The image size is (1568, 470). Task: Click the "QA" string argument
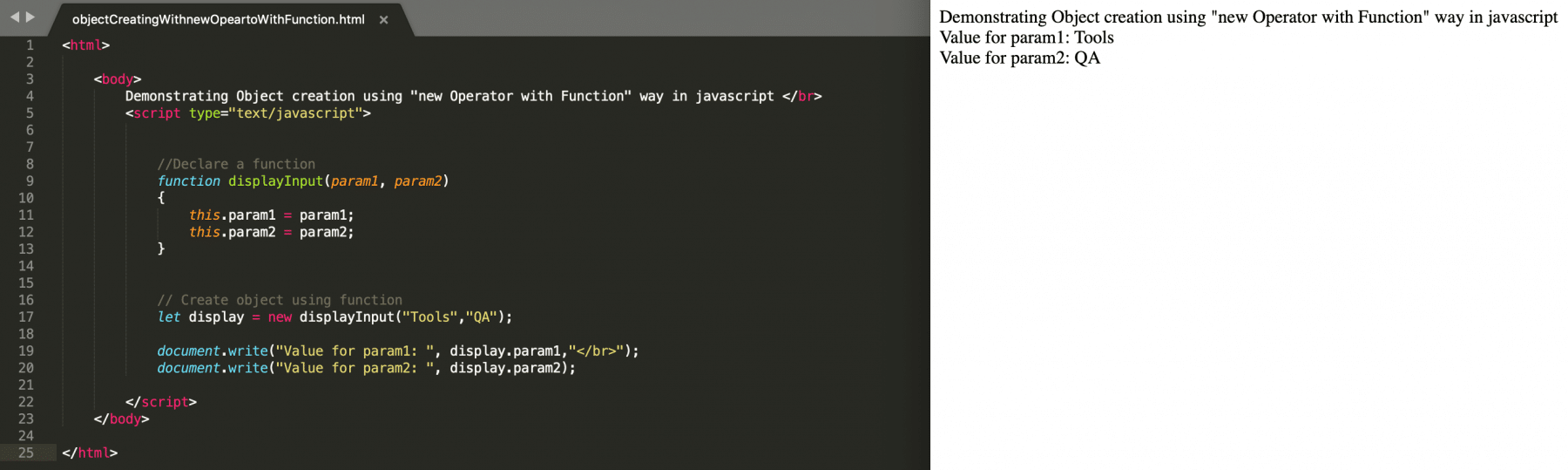(x=481, y=317)
